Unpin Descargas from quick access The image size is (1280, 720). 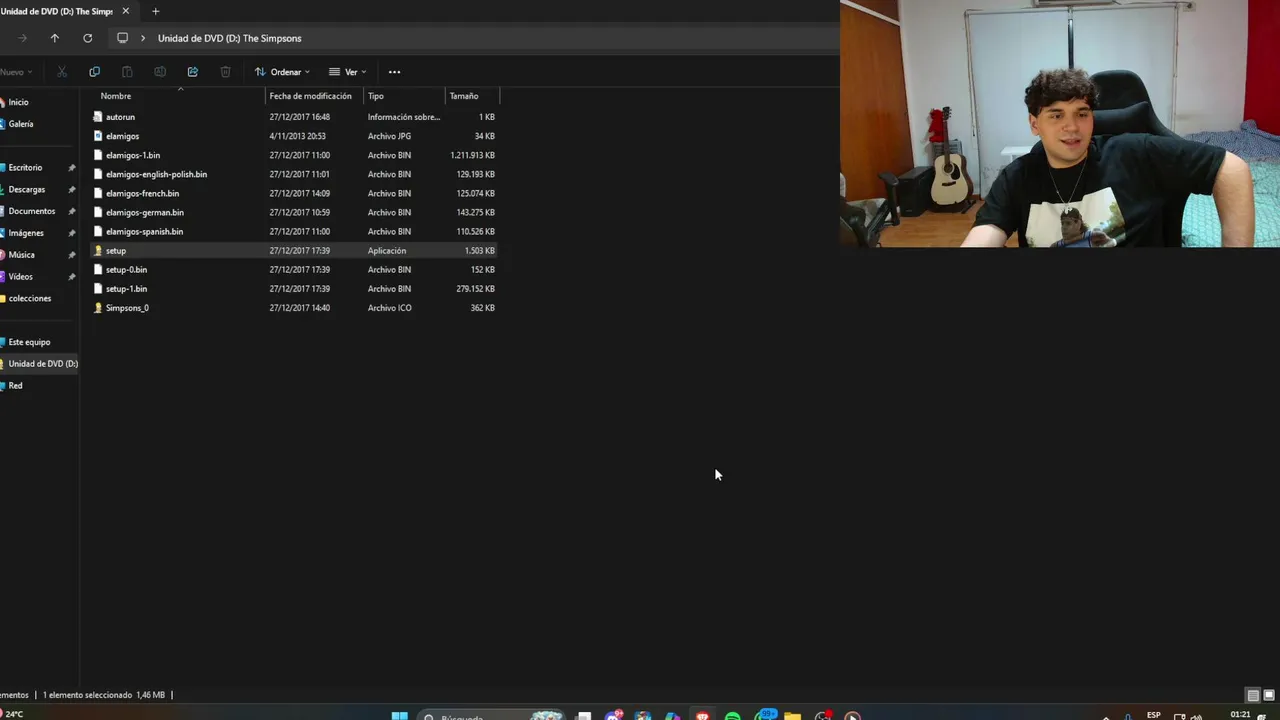coord(71,190)
